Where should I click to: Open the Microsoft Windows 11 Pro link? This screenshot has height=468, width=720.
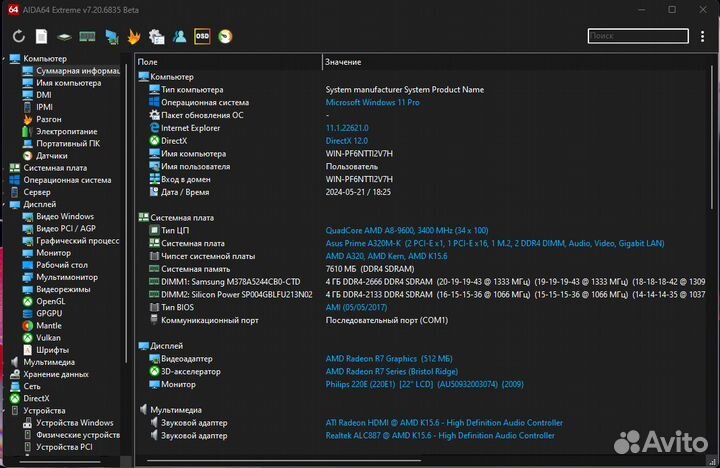click(x=372, y=102)
